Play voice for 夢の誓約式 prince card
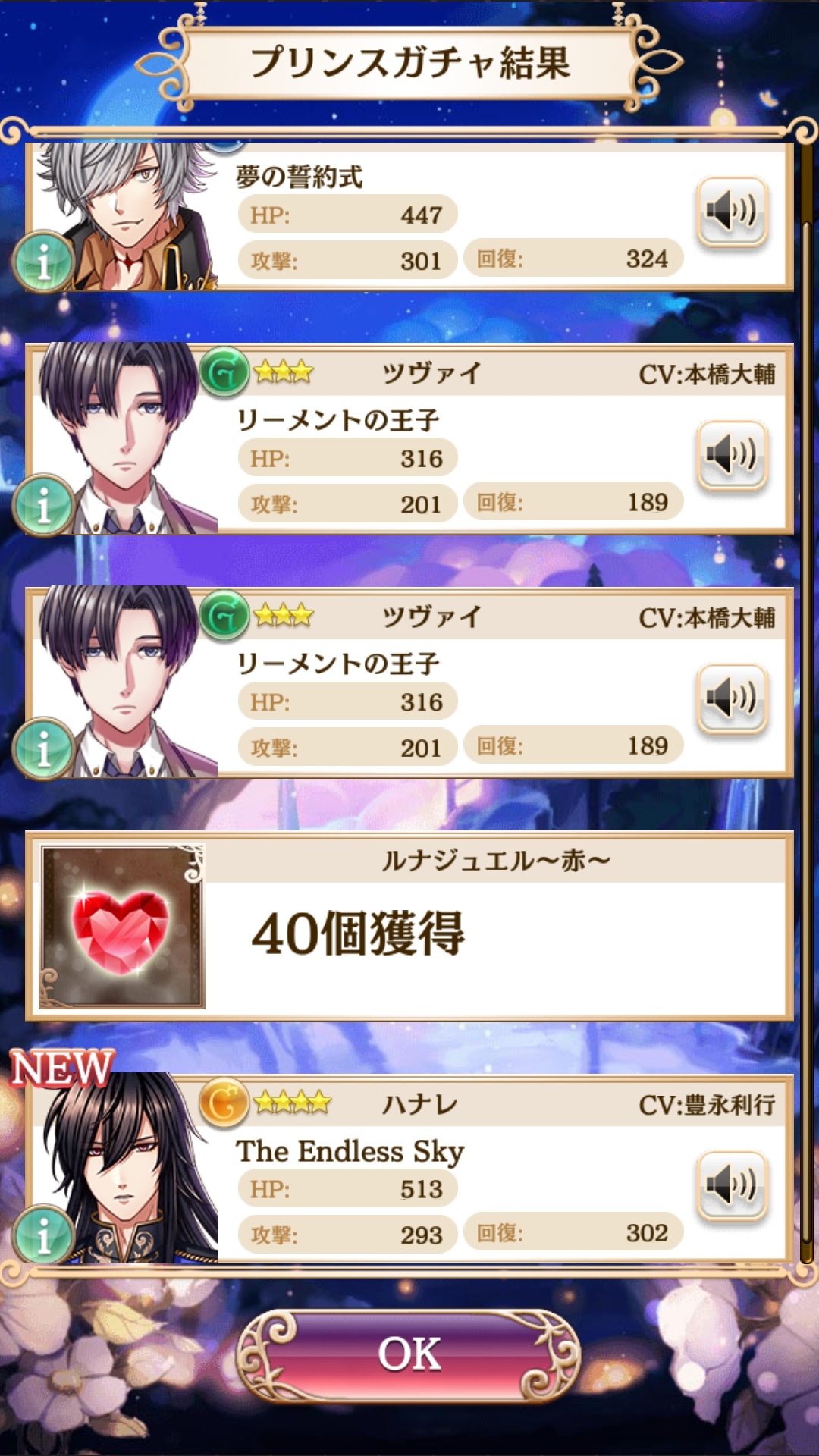This screenshot has width=819, height=1456. click(732, 212)
